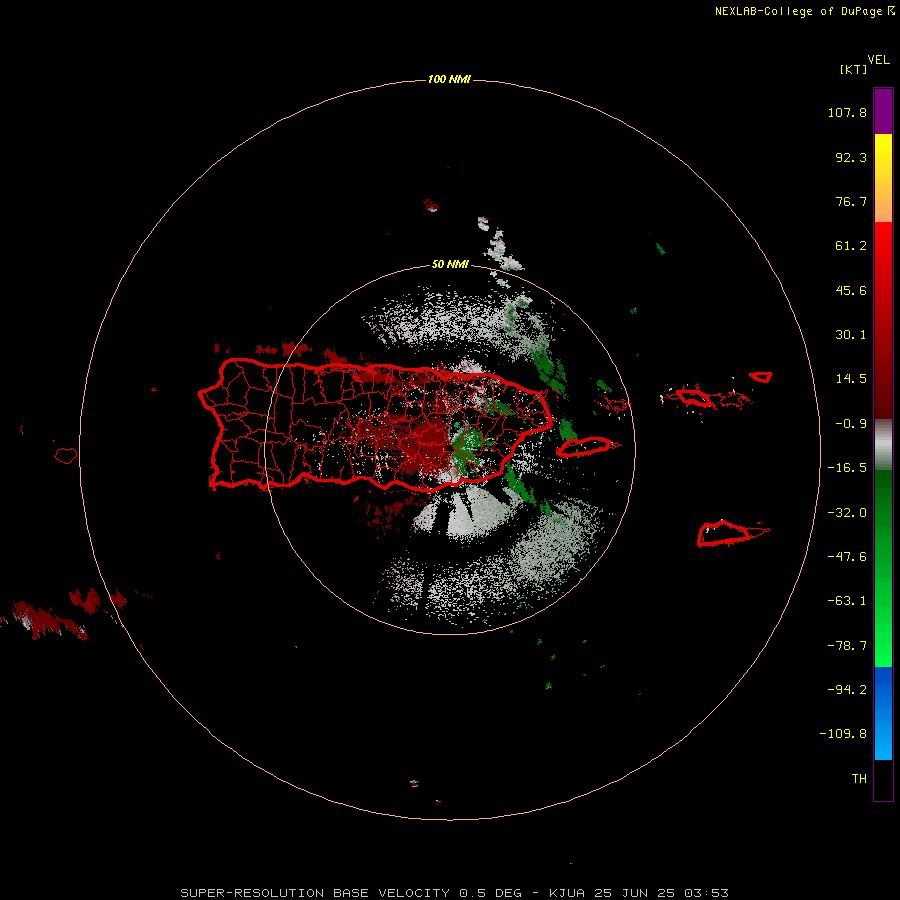Image resolution: width=900 pixels, height=900 pixels.
Task: Pick the blue segment of the color bar
Action: tap(883, 713)
